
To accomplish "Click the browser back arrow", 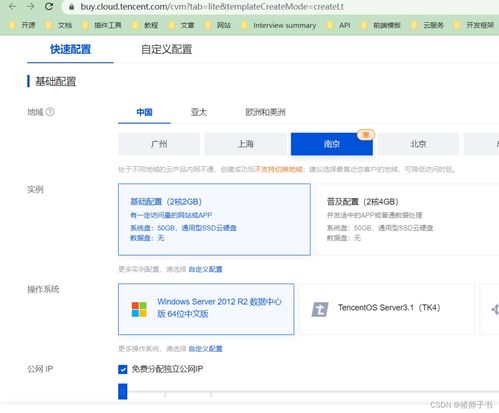I will point(13,6).
